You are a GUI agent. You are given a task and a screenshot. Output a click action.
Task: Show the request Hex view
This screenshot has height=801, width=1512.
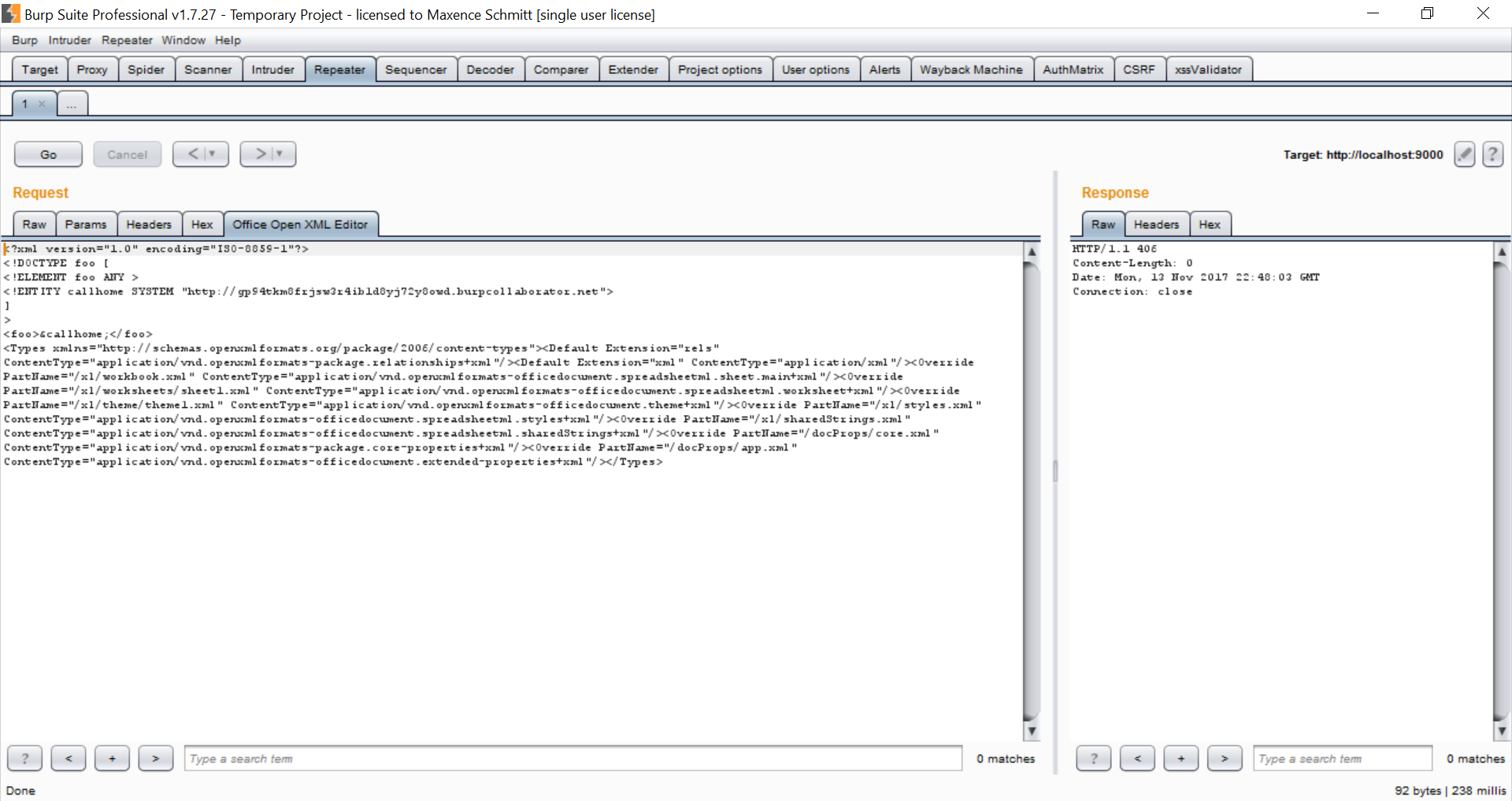(x=202, y=224)
